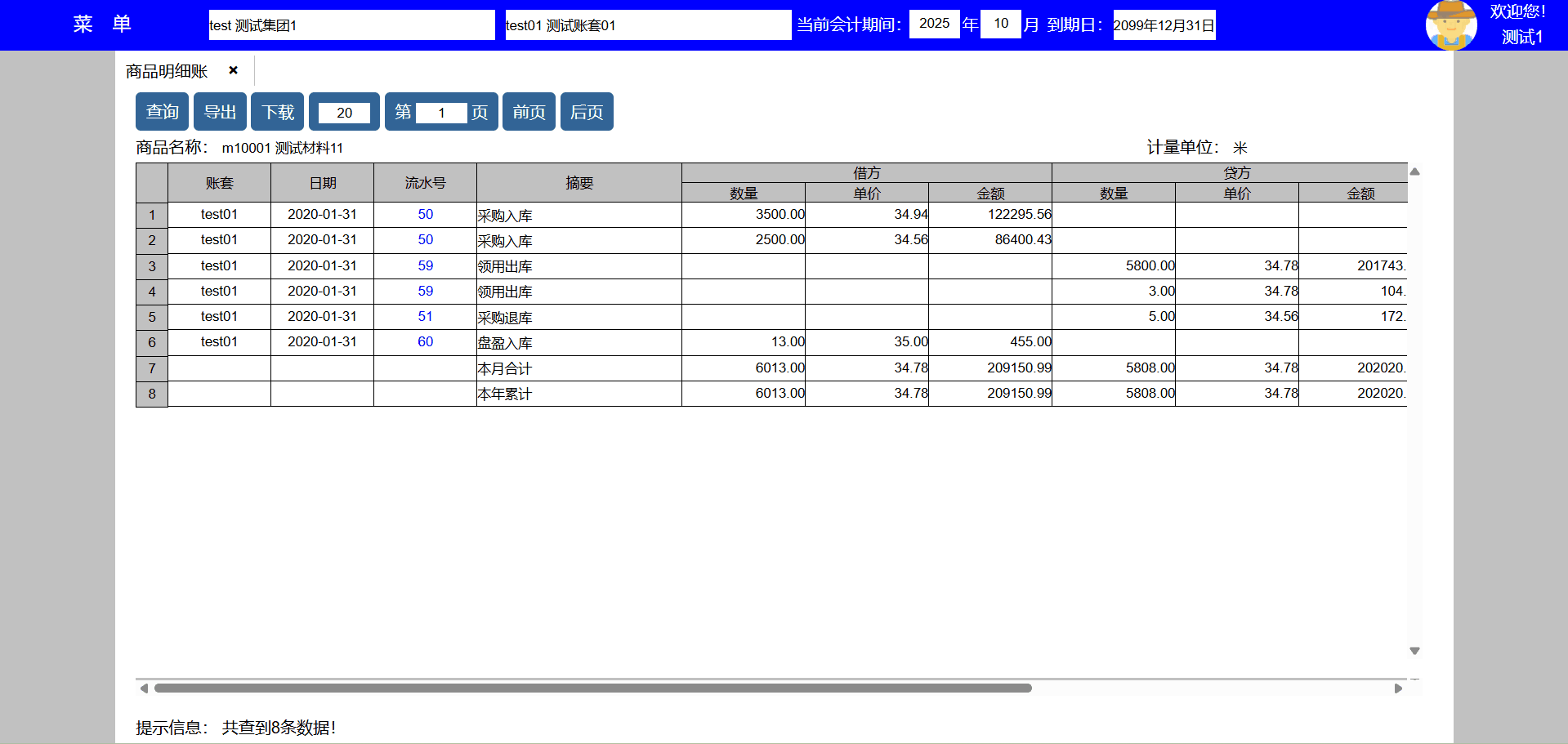Go to next page with 后页
The height and width of the screenshot is (744, 1568).
click(x=587, y=112)
